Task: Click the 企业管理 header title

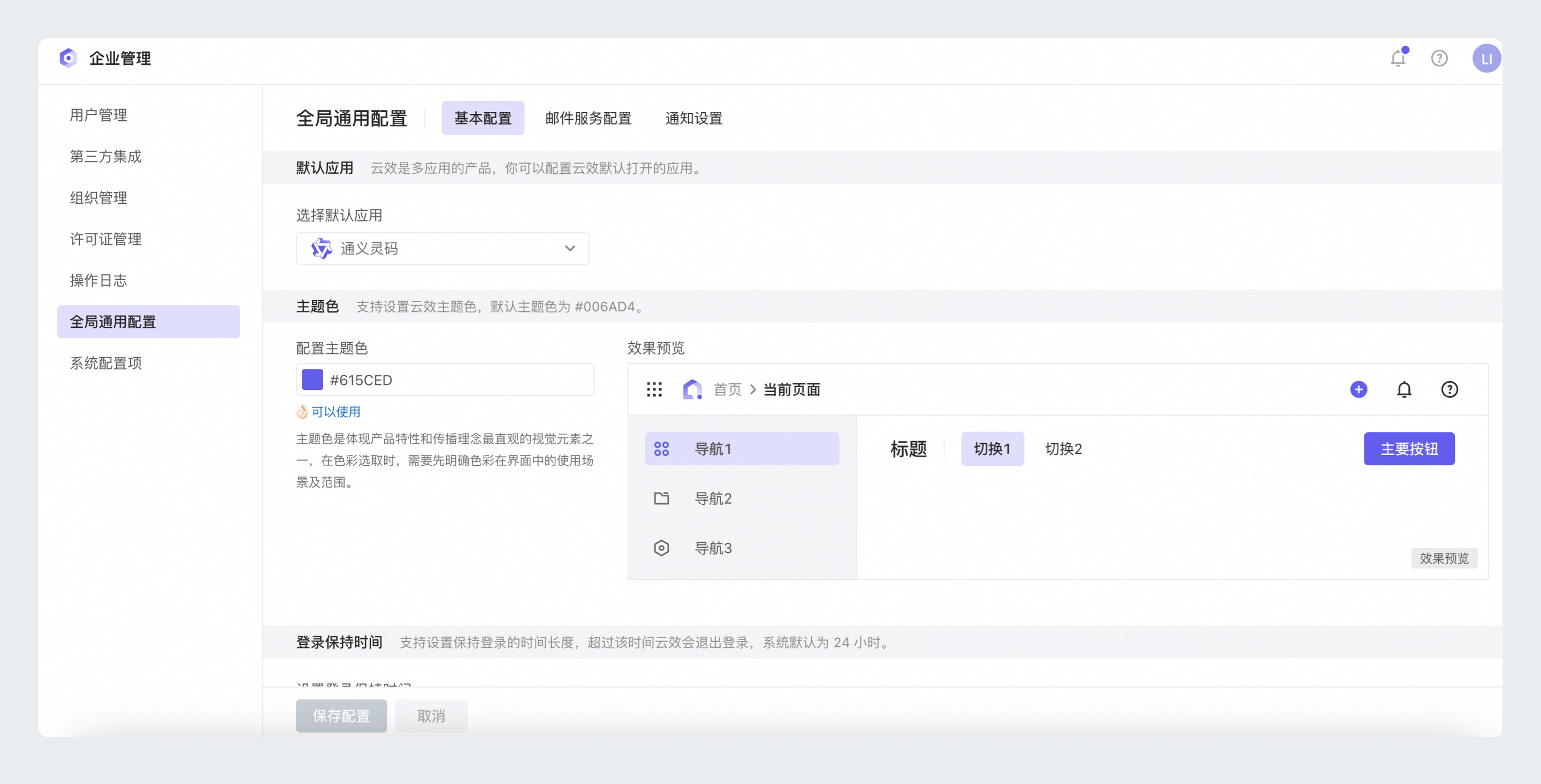Action: [120, 59]
